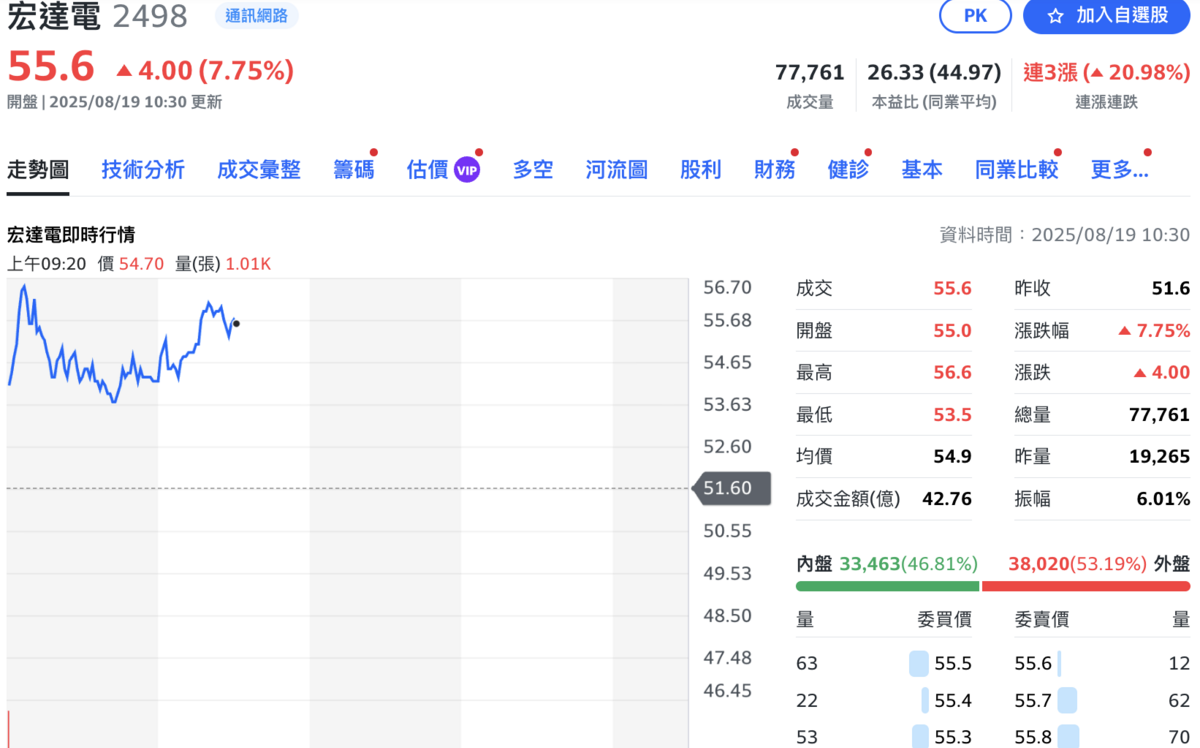
Task: Open the PK comparison button
Action: tap(975, 16)
